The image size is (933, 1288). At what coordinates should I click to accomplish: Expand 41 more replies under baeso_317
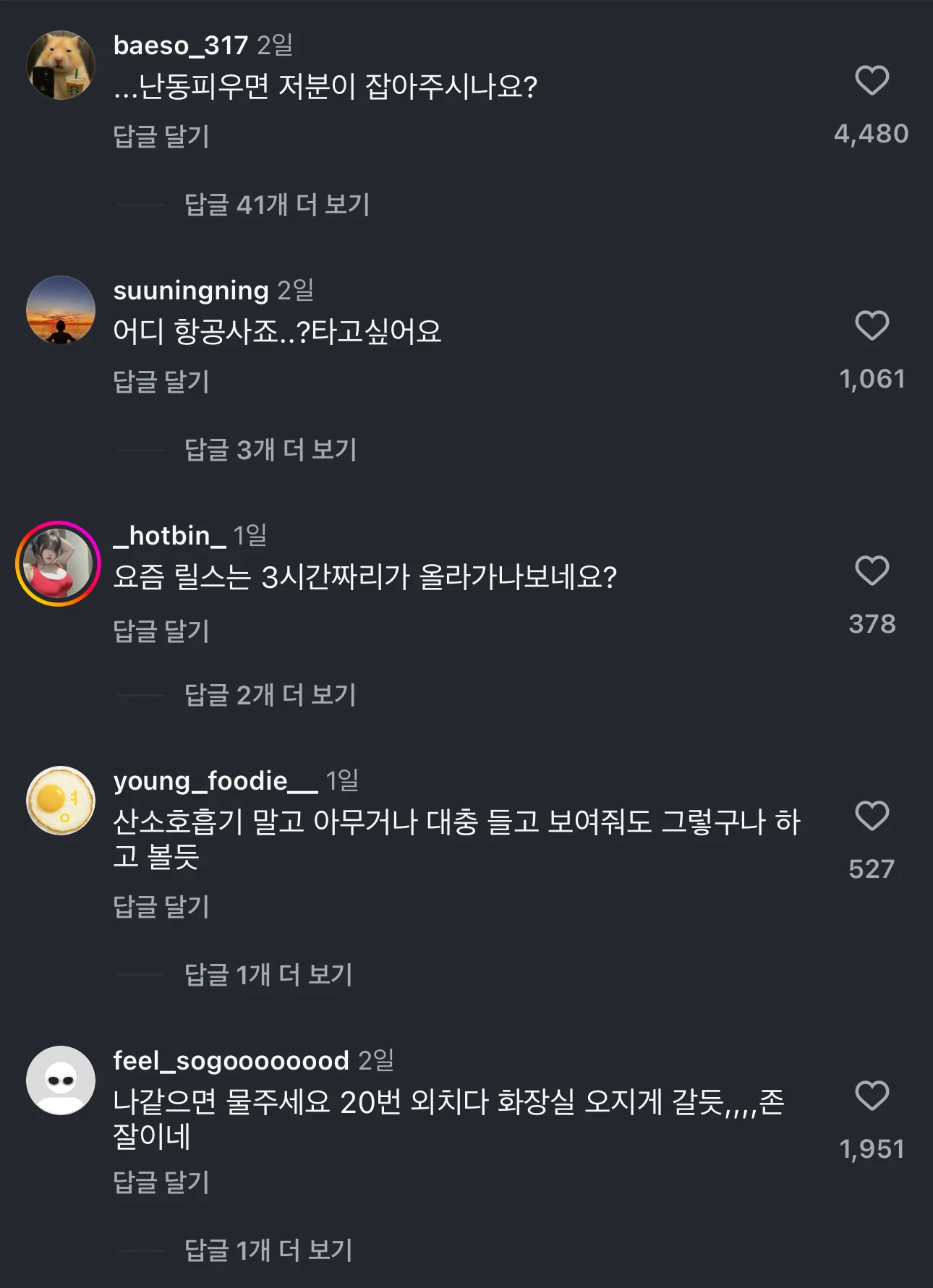(x=277, y=205)
